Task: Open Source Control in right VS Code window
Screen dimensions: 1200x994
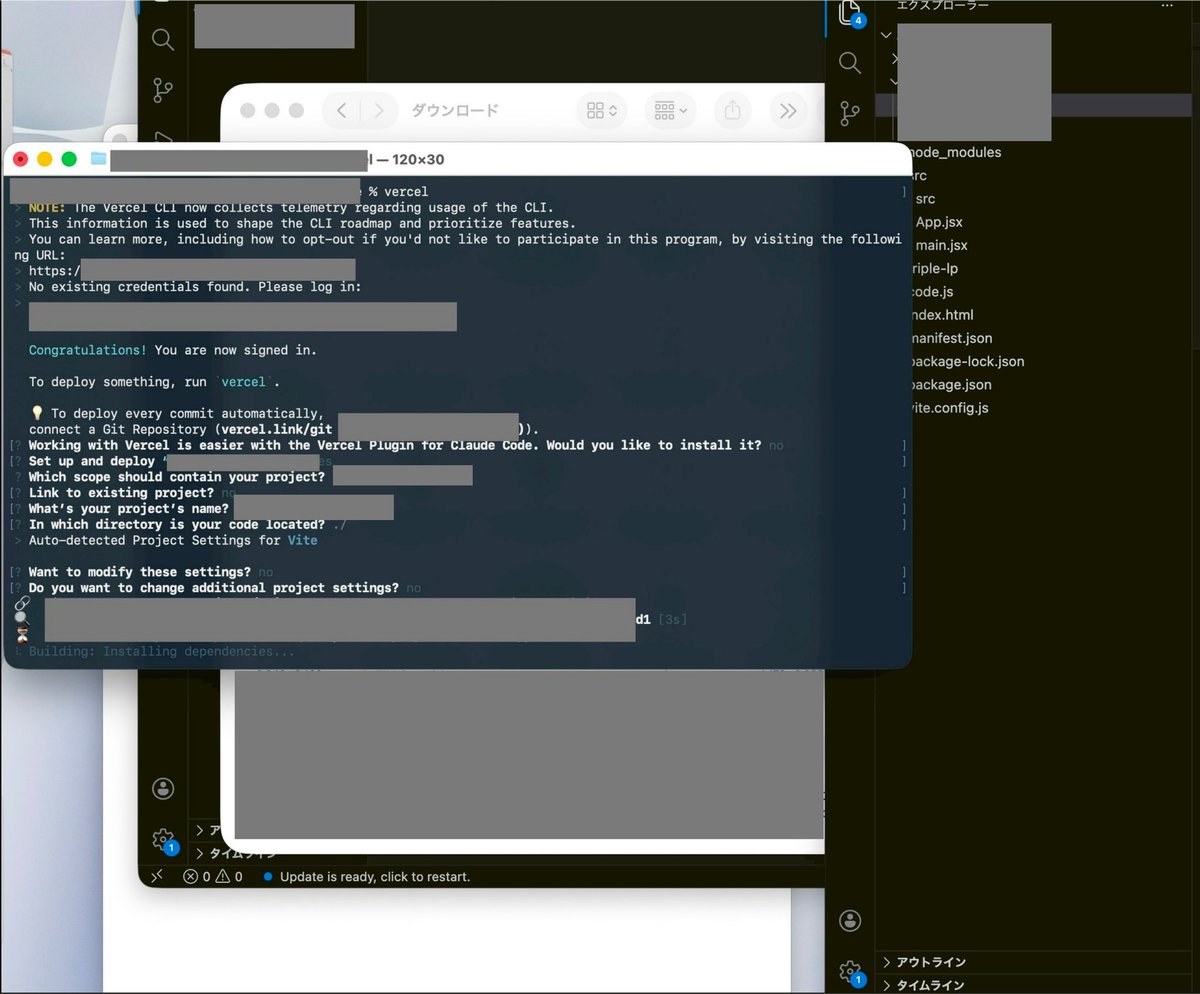Action: tap(850, 113)
